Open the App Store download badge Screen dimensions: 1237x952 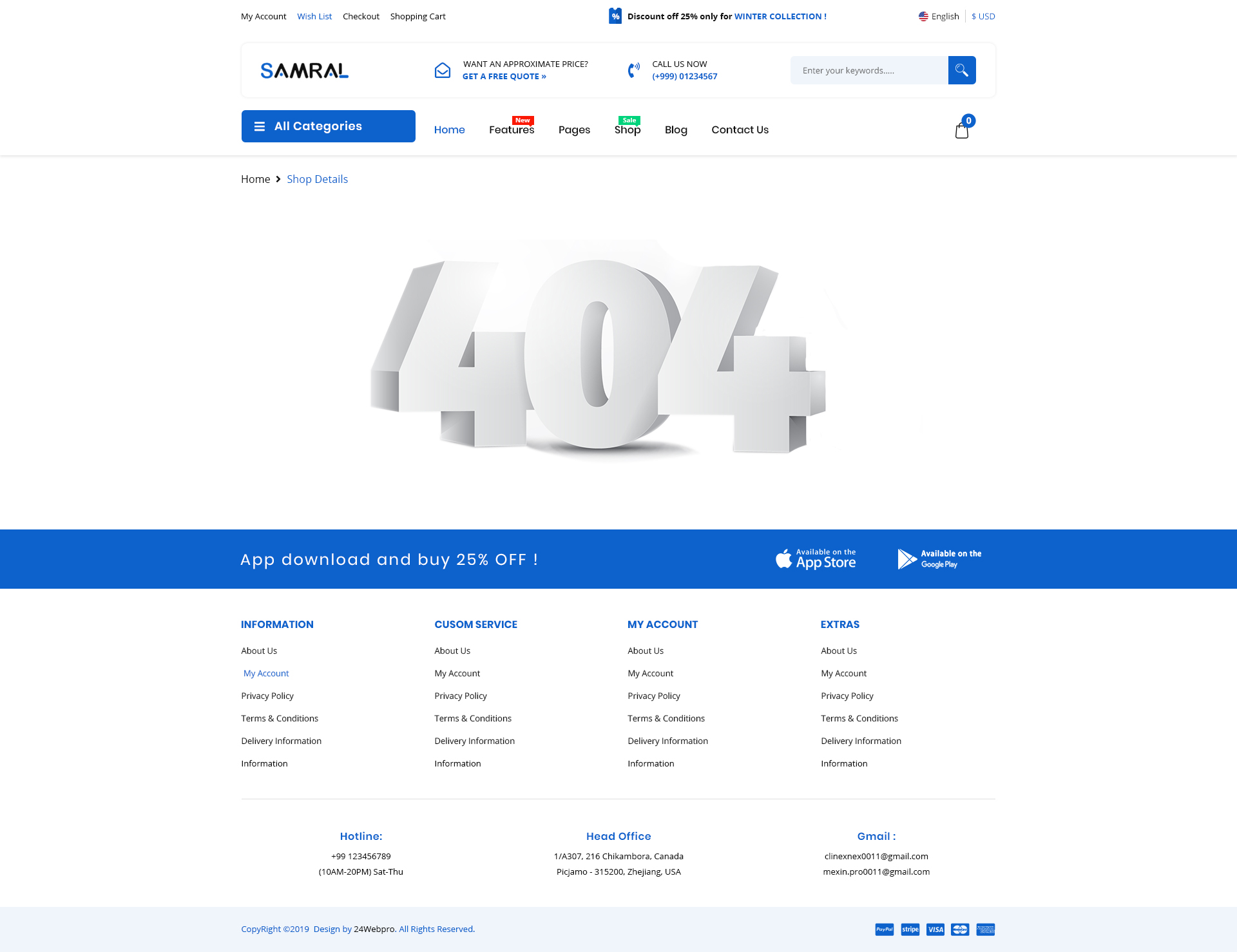click(x=816, y=558)
